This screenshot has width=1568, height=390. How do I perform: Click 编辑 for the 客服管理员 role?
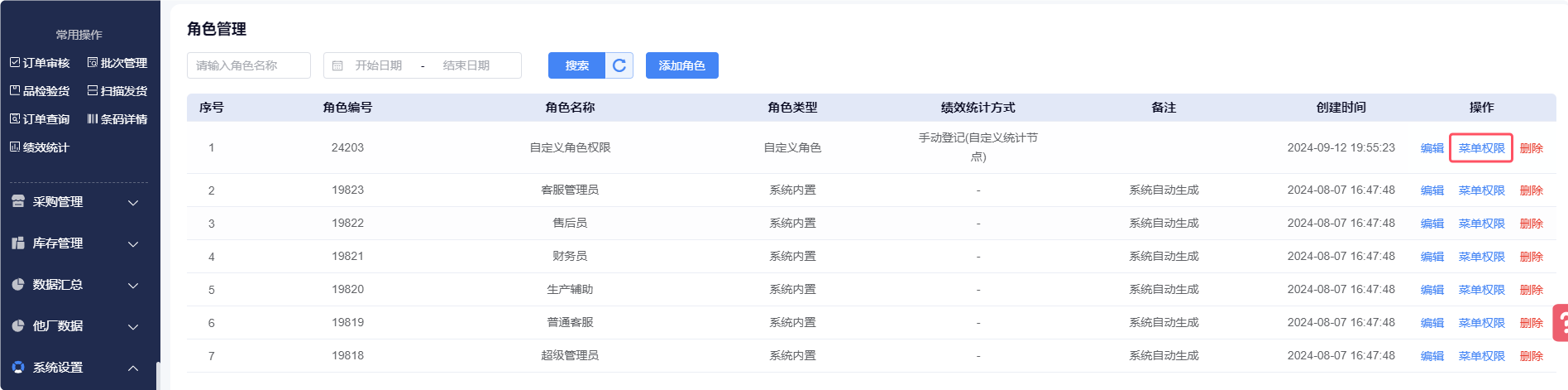[x=1432, y=190]
